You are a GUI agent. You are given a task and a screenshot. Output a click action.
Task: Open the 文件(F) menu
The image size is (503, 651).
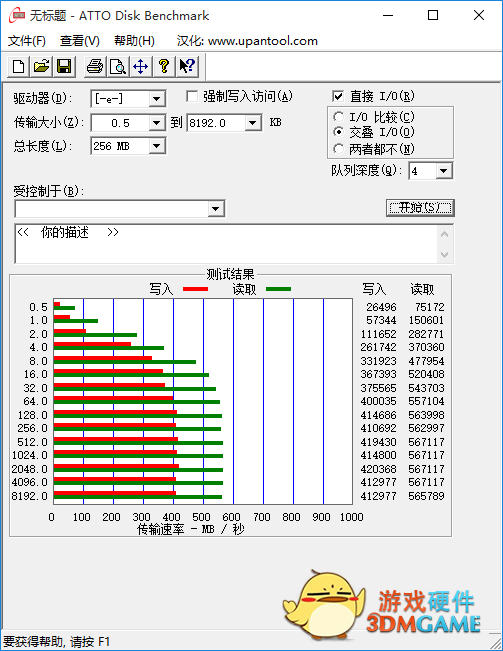[x=27, y=41]
